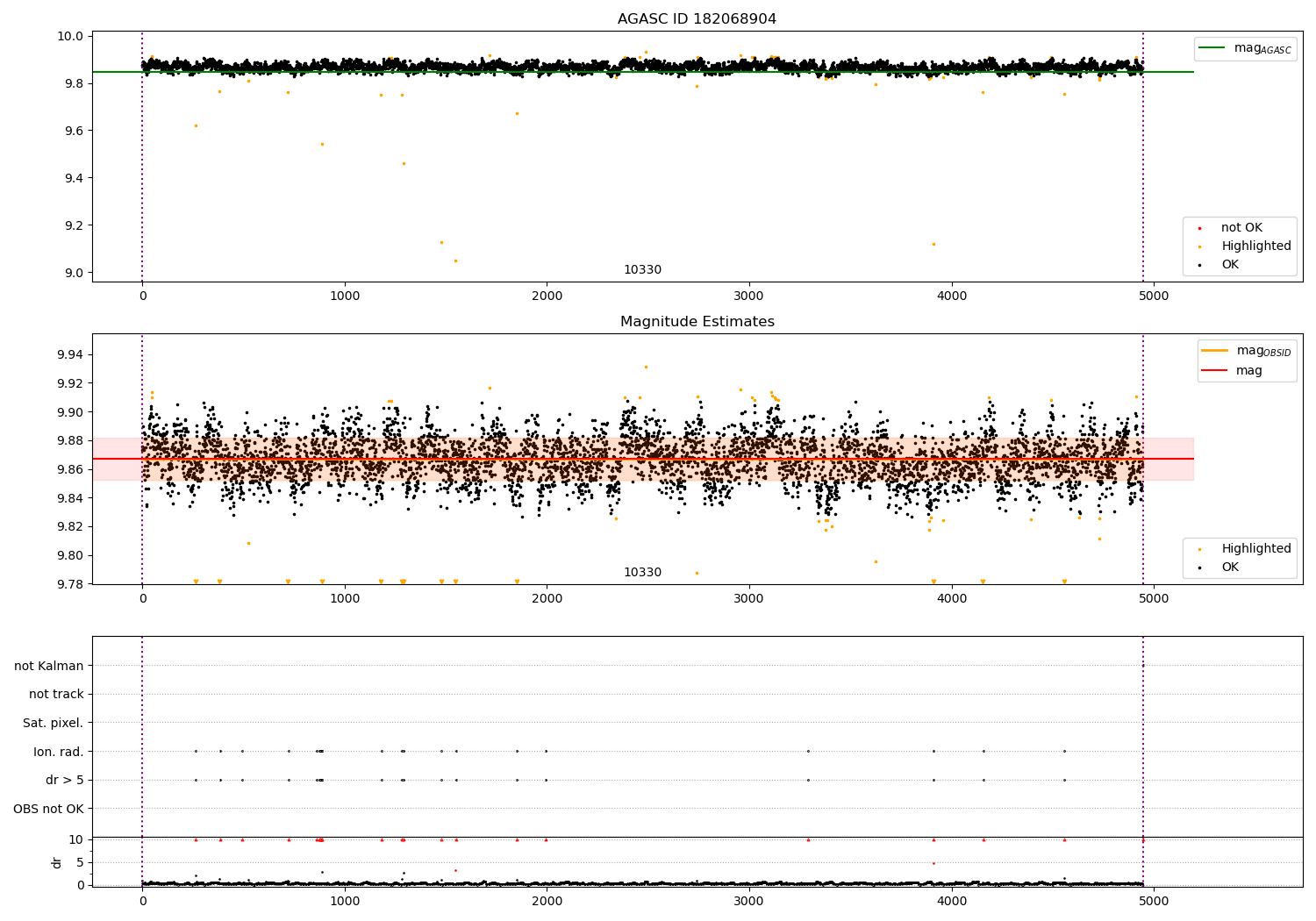Click the 'not track' axis label
Image resolution: width=1316 pixels, height=921 pixels.
click(56, 695)
